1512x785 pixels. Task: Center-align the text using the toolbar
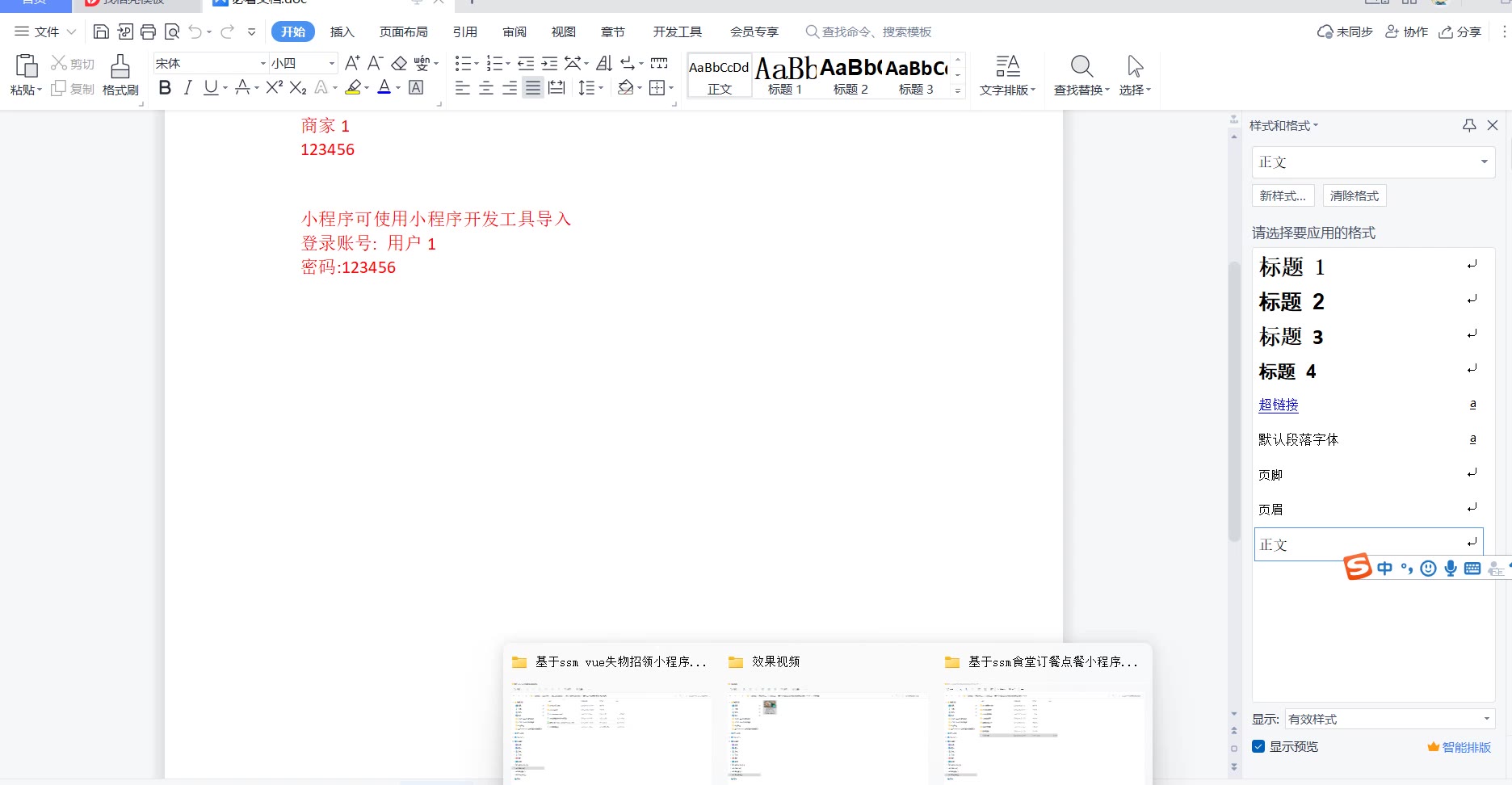pos(486,88)
